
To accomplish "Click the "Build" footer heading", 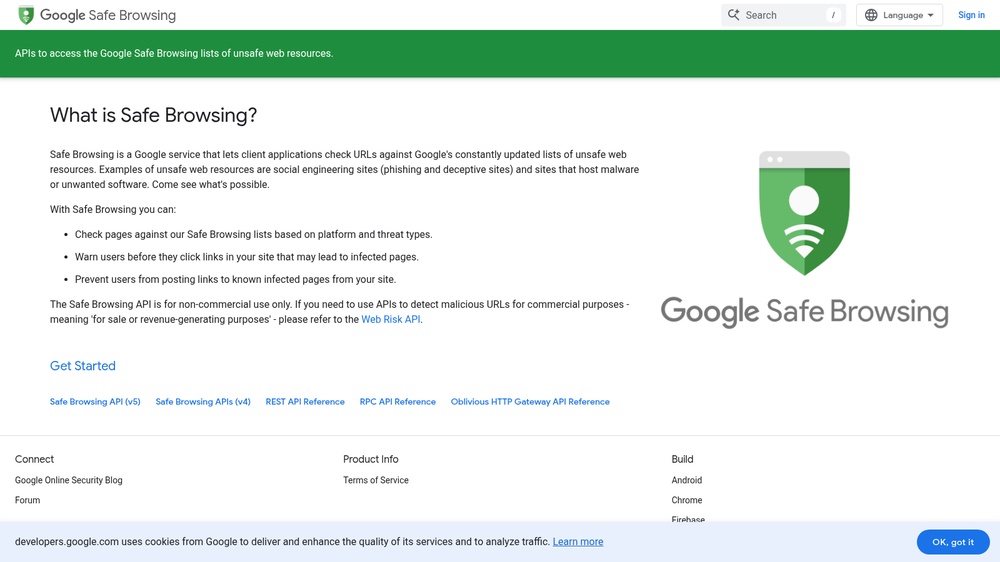I will click(682, 459).
